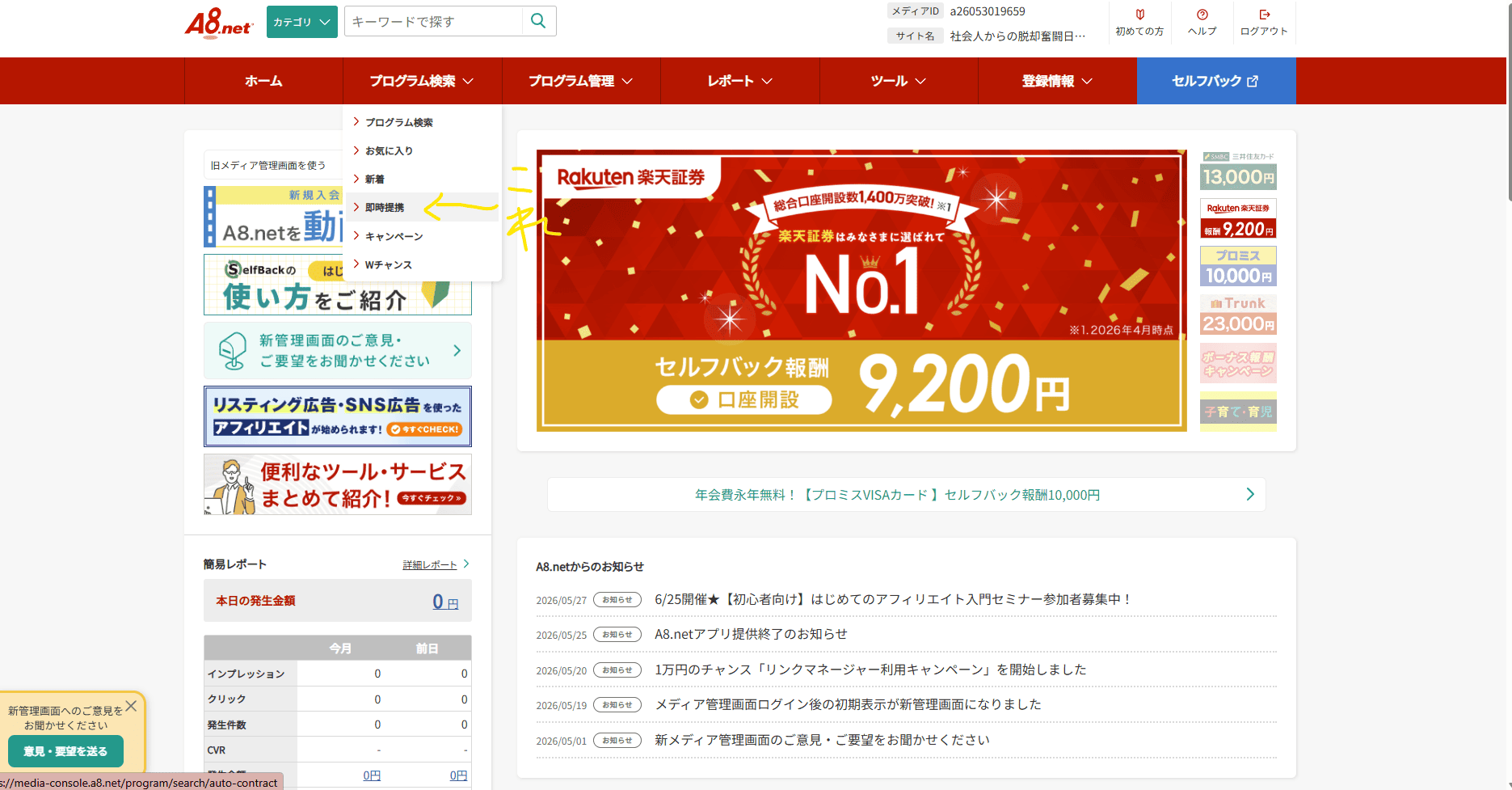
Task: Expand the プログラム検索 nav menu
Action: tap(422, 81)
